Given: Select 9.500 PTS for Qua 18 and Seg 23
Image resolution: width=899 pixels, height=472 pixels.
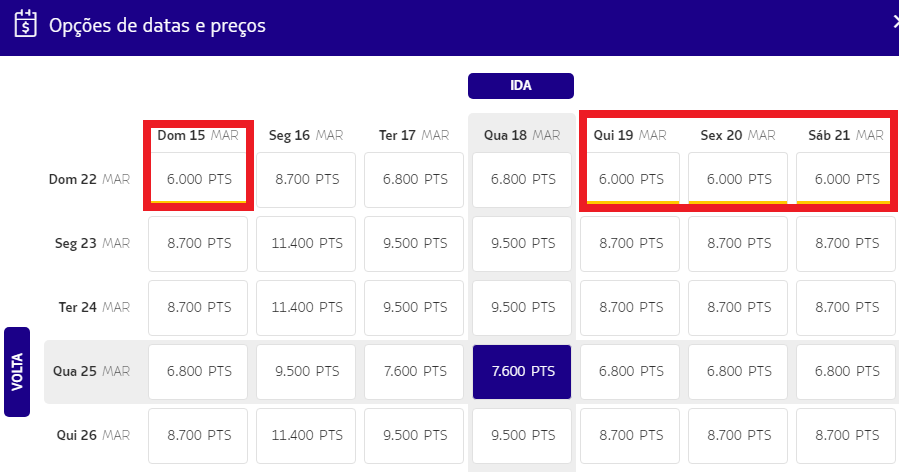Looking at the screenshot, I should [x=521, y=243].
